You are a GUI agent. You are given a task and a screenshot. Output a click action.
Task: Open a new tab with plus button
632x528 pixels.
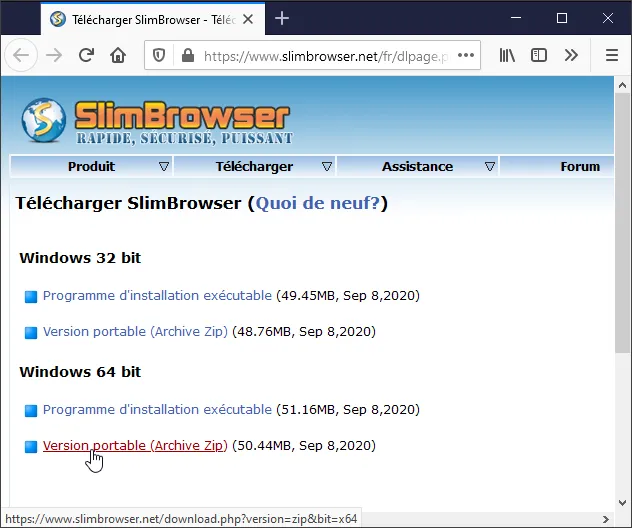point(282,18)
